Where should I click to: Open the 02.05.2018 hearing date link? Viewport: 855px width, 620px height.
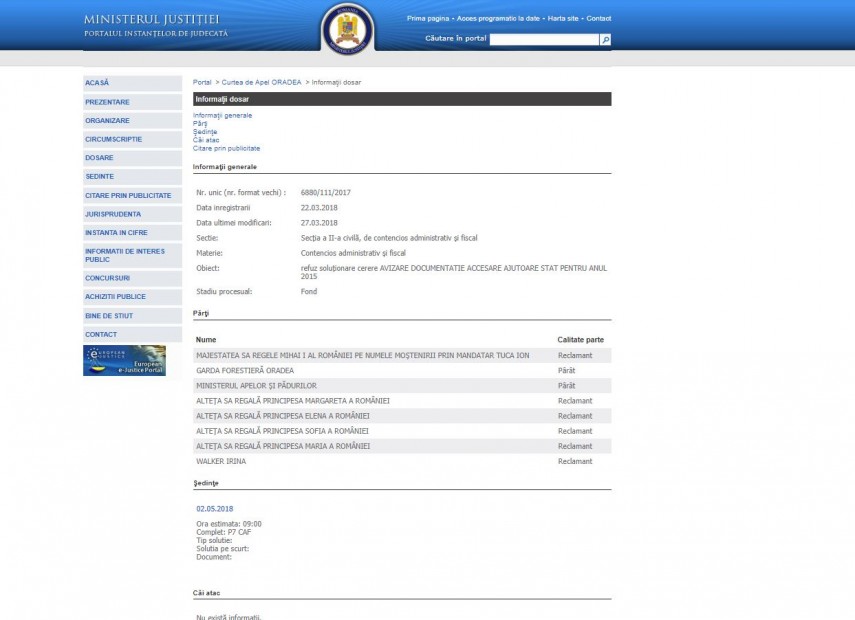pos(214,509)
